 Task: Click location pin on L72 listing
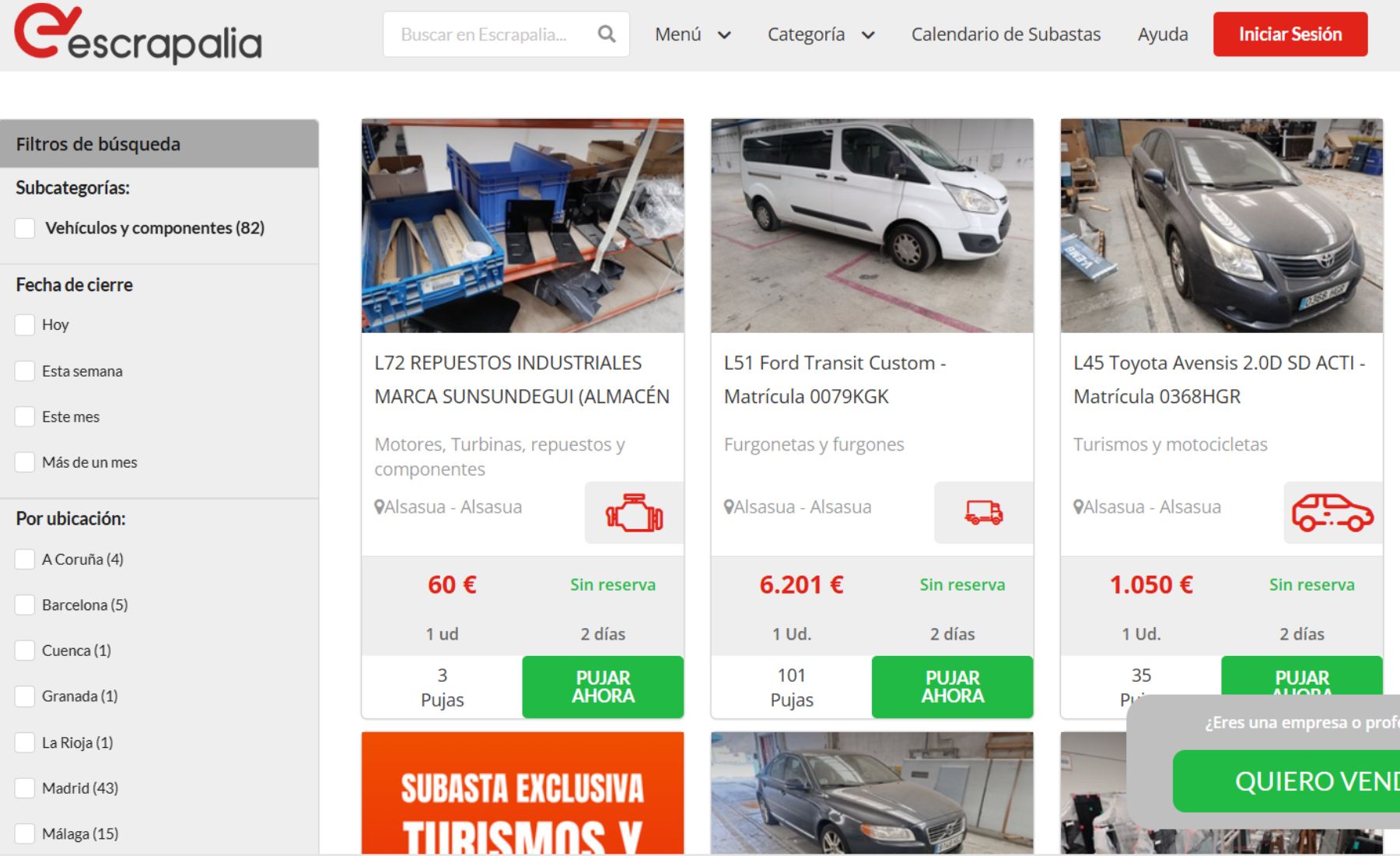pos(380,507)
